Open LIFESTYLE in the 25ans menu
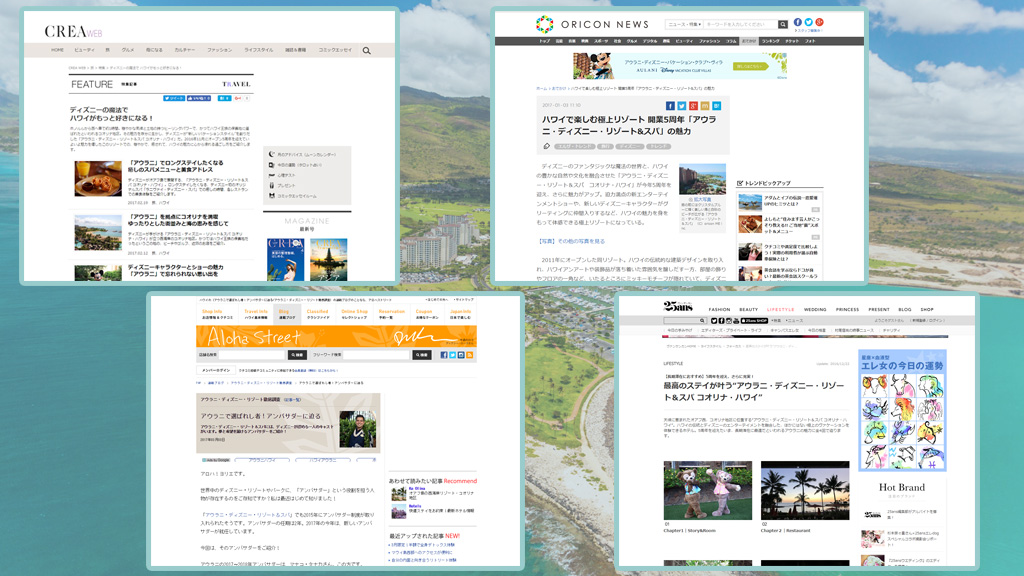Image resolution: width=1024 pixels, height=576 pixels. [781, 310]
